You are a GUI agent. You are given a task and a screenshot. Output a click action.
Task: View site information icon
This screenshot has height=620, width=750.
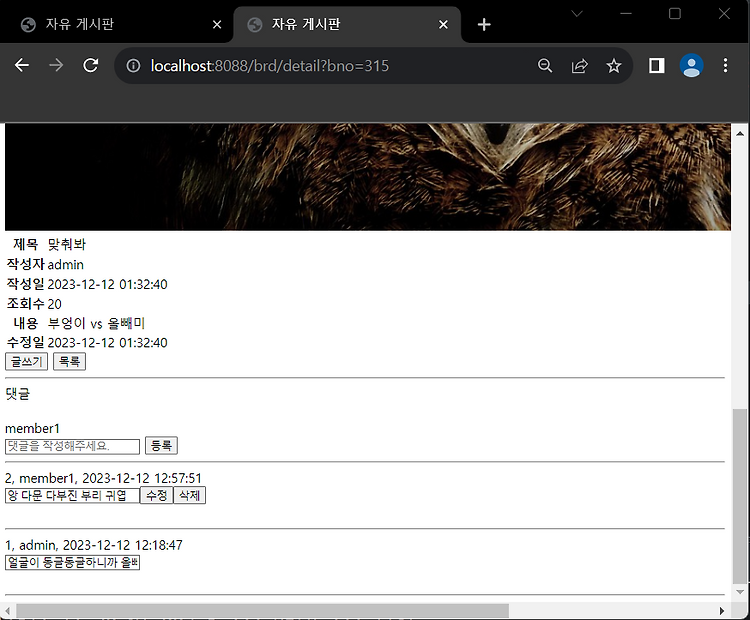tap(133, 66)
